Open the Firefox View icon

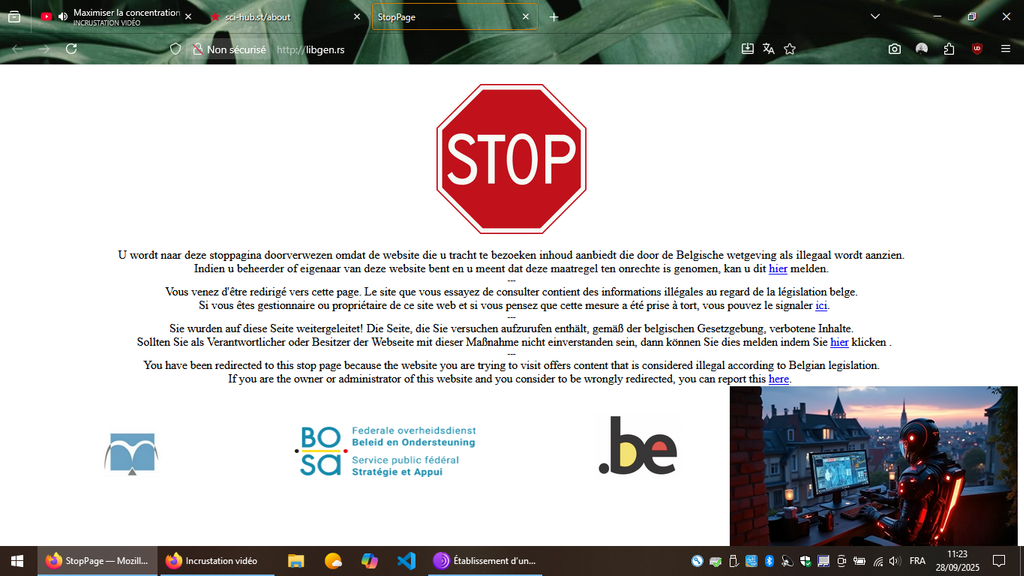coord(14,17)
